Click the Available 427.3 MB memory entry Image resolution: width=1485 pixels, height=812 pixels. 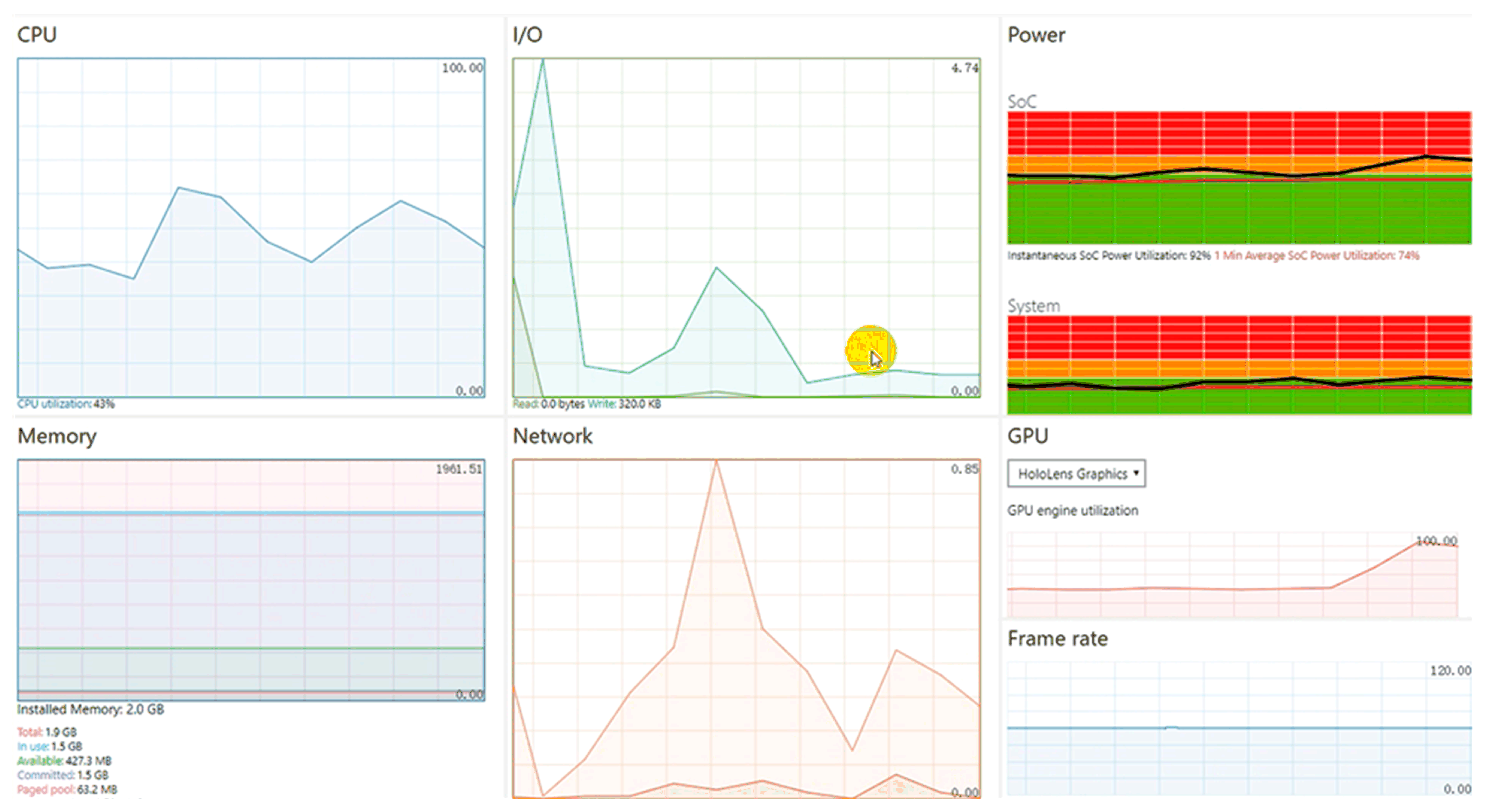click(x=65, y=761)
